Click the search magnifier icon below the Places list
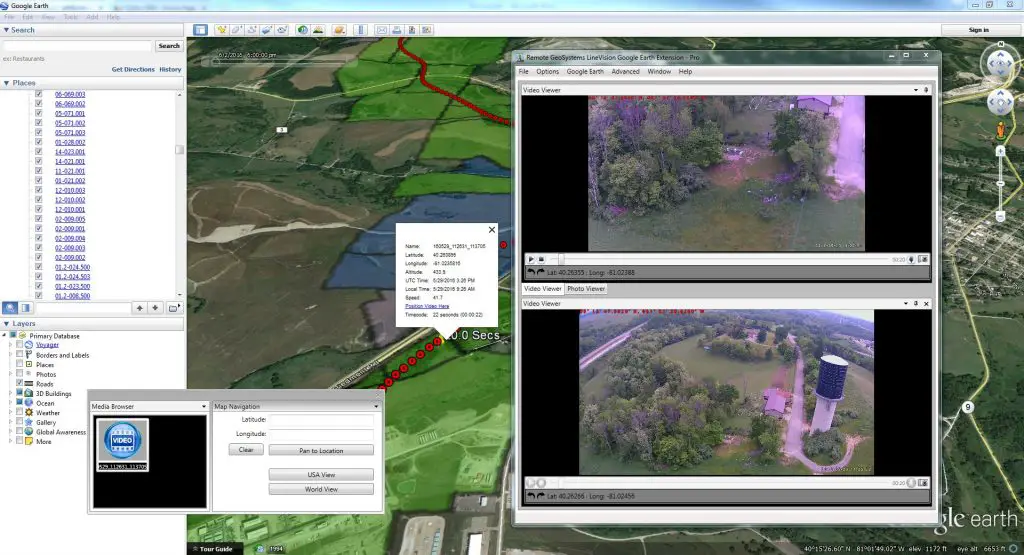Viewport: 1024px width, 555px height. [x=10, y=308]
